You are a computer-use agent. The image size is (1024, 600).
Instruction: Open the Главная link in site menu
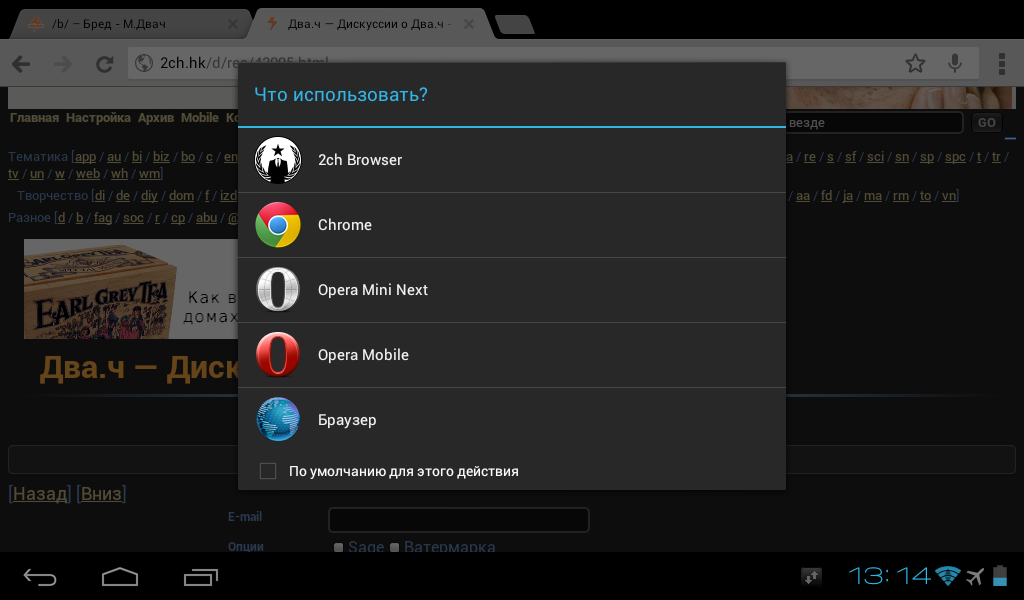click(x=34, y=118)
